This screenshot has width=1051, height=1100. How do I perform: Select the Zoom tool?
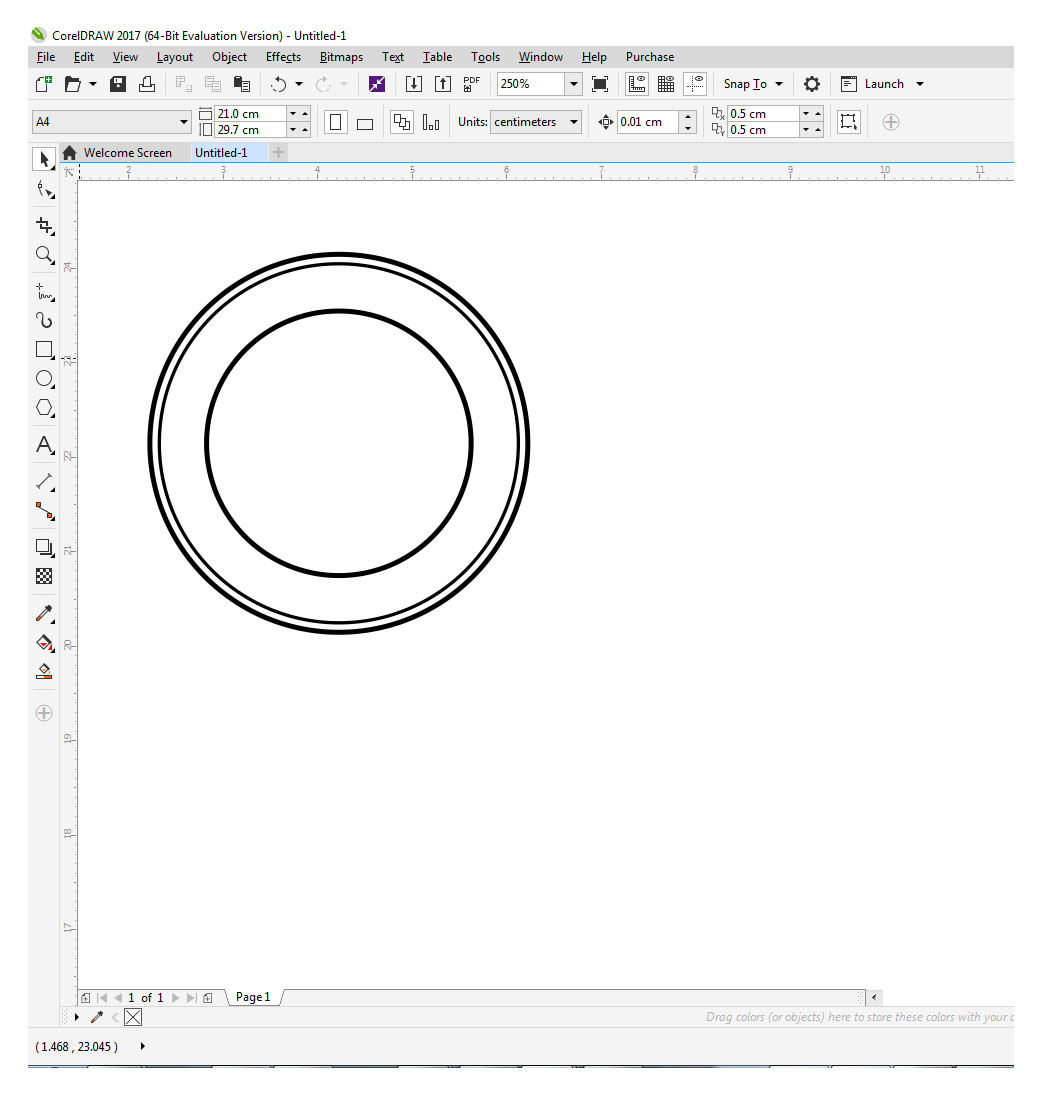click(x=44, y=255)
